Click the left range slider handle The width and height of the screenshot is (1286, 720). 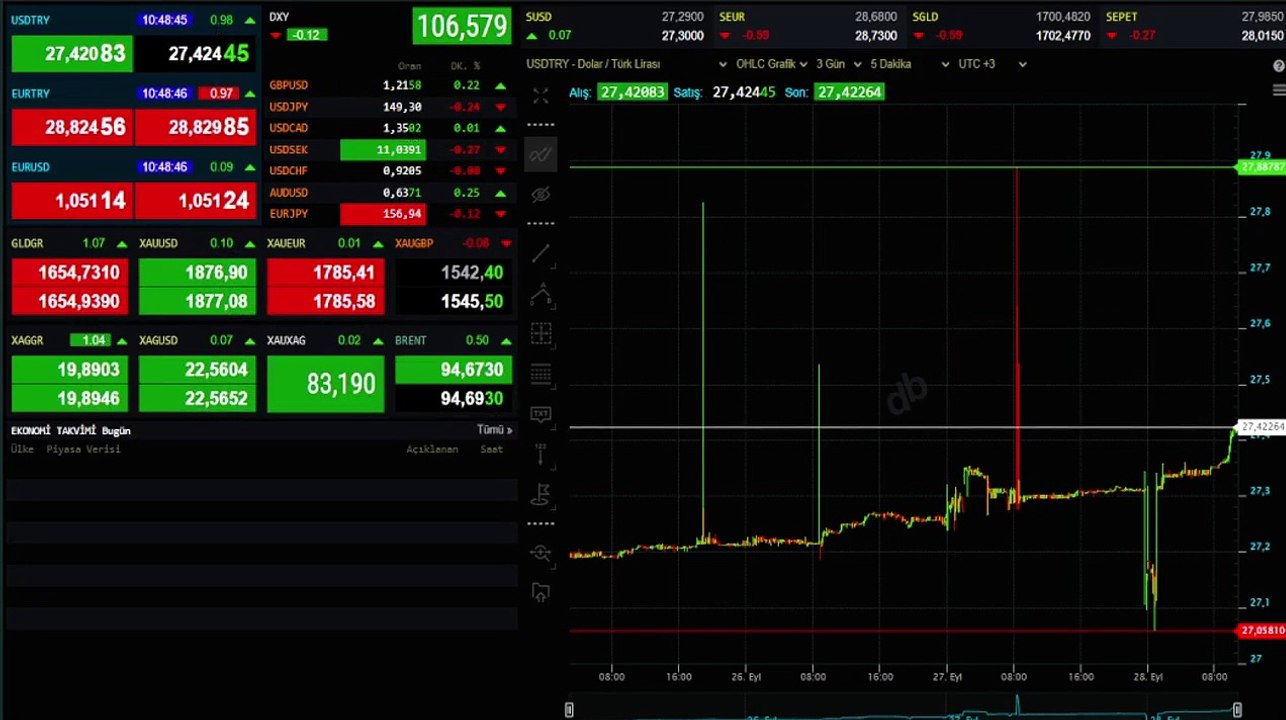tap(570, 710)
